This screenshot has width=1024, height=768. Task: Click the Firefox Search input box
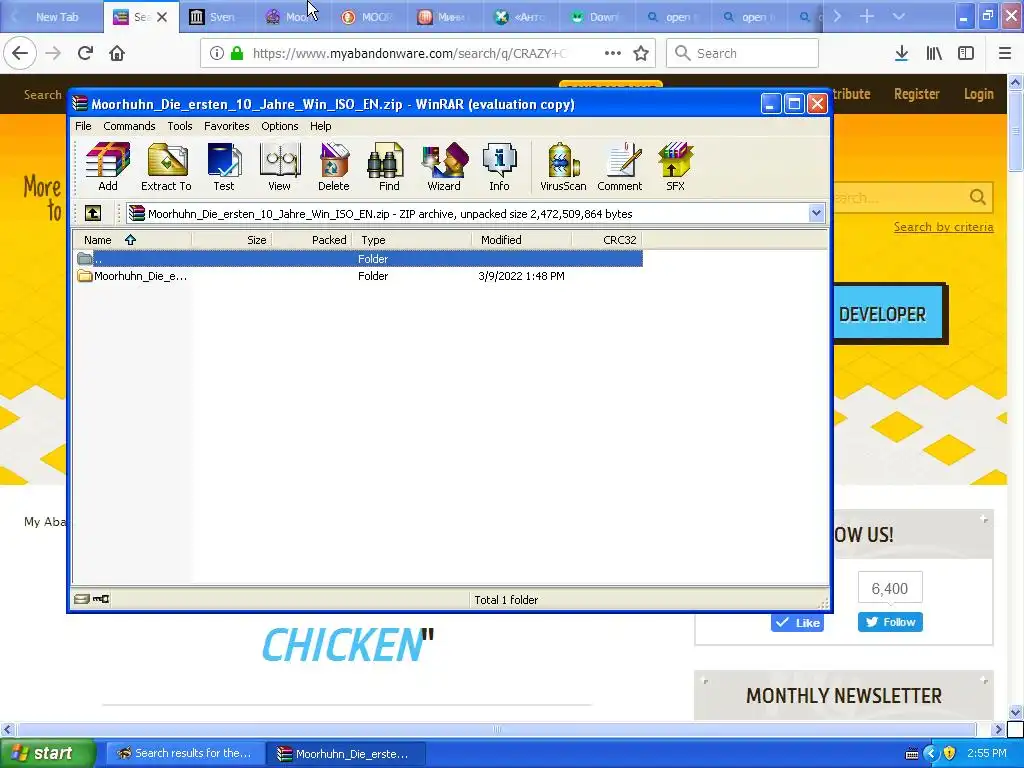[743, 53]
